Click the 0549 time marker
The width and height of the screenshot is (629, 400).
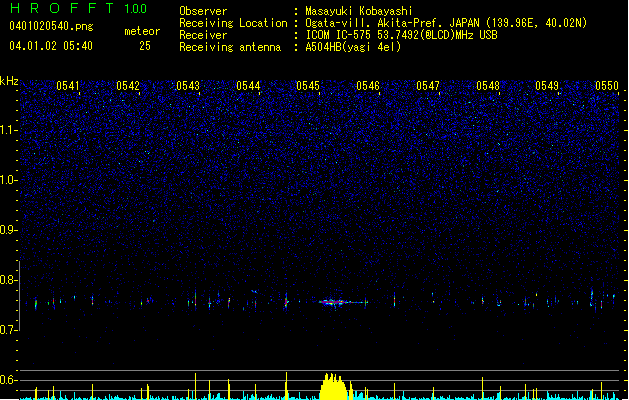tap(547, 86)
